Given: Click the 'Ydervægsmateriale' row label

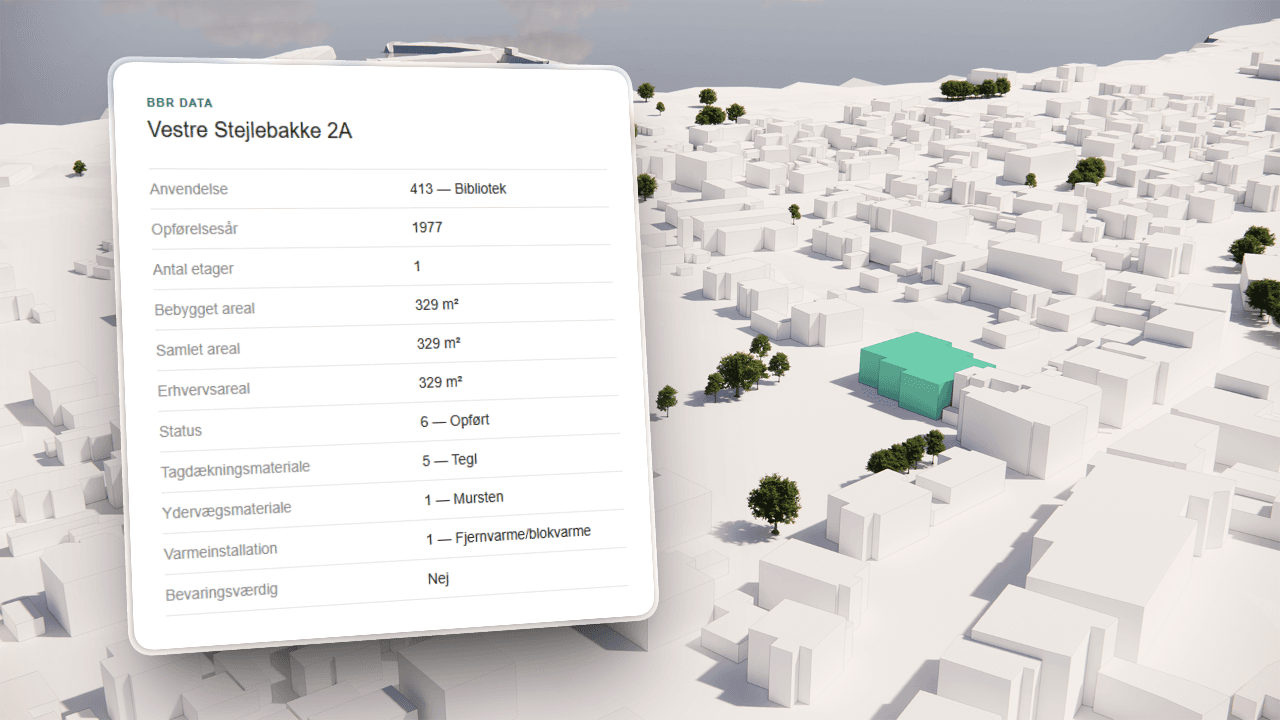Looking at the screenshot, I should pos(226,510).
